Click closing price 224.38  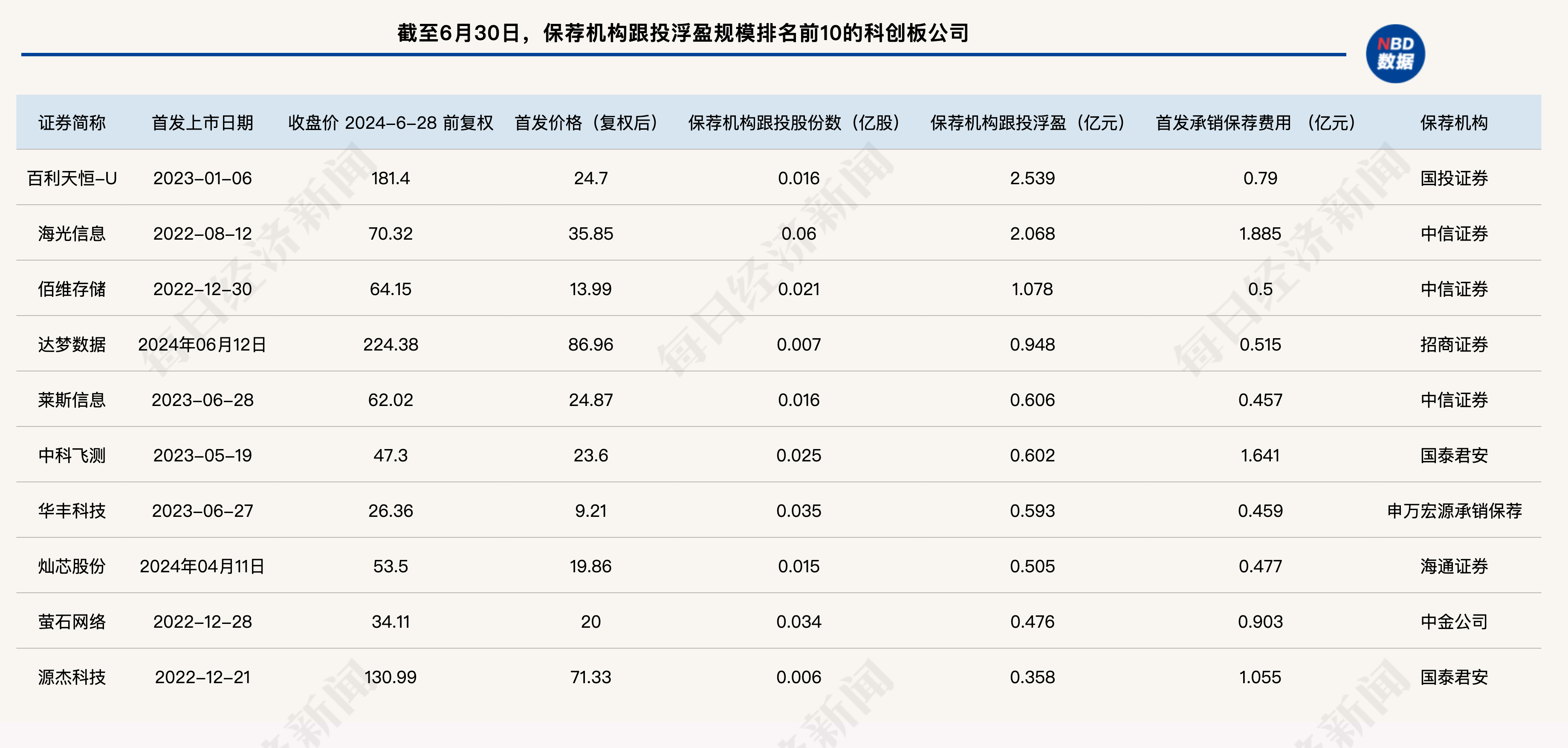[390, 345]
